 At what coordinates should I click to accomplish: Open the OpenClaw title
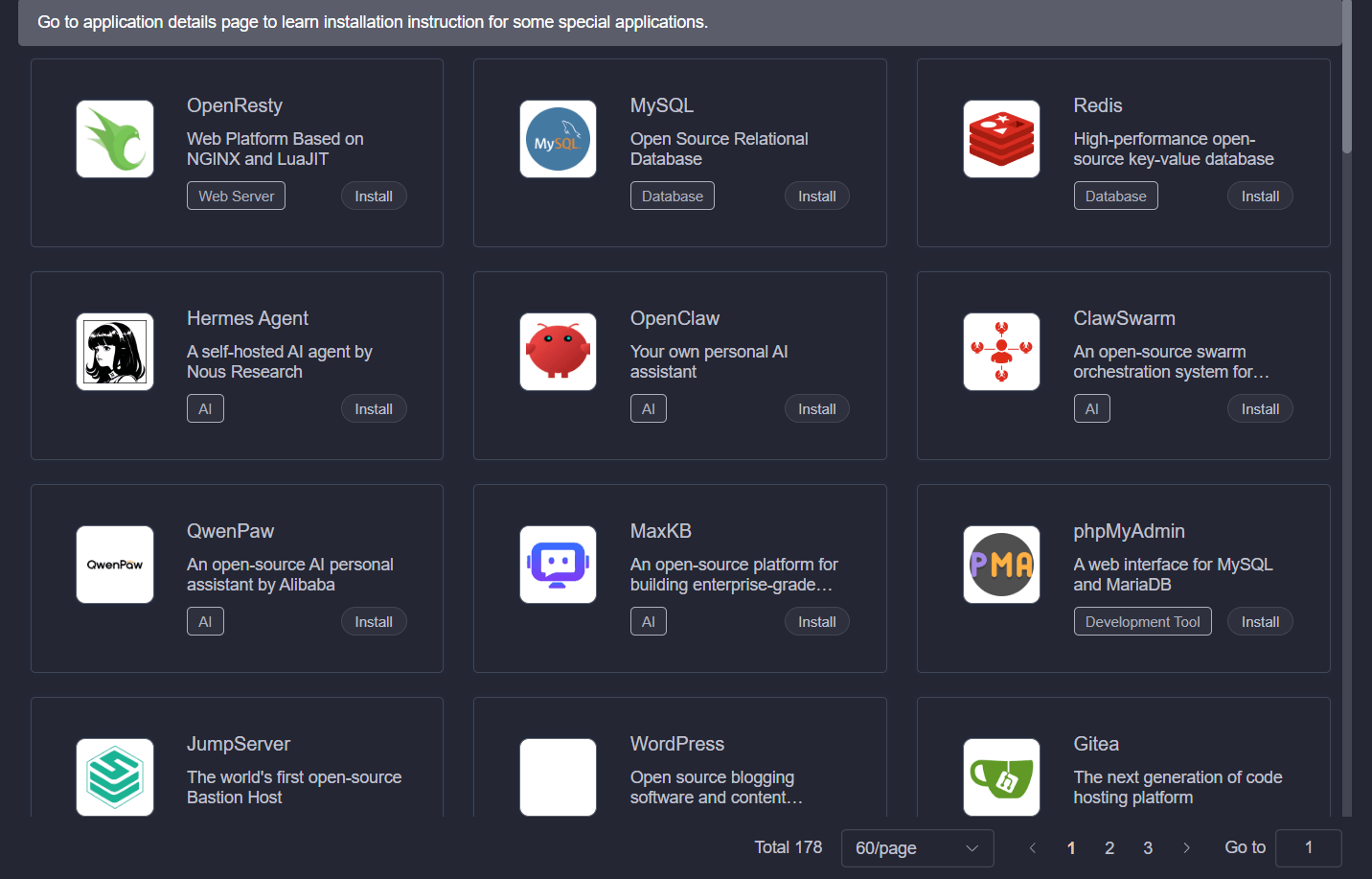pos(675,318)
